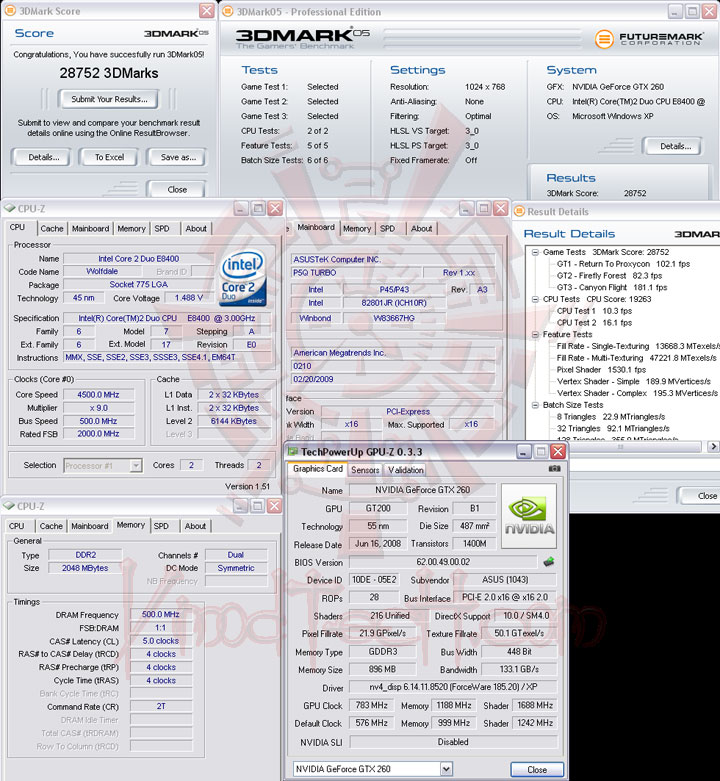720x781 pixels.
Task: Select Graphics Card tab in GPU-Z
Action: tap(318, 469)
